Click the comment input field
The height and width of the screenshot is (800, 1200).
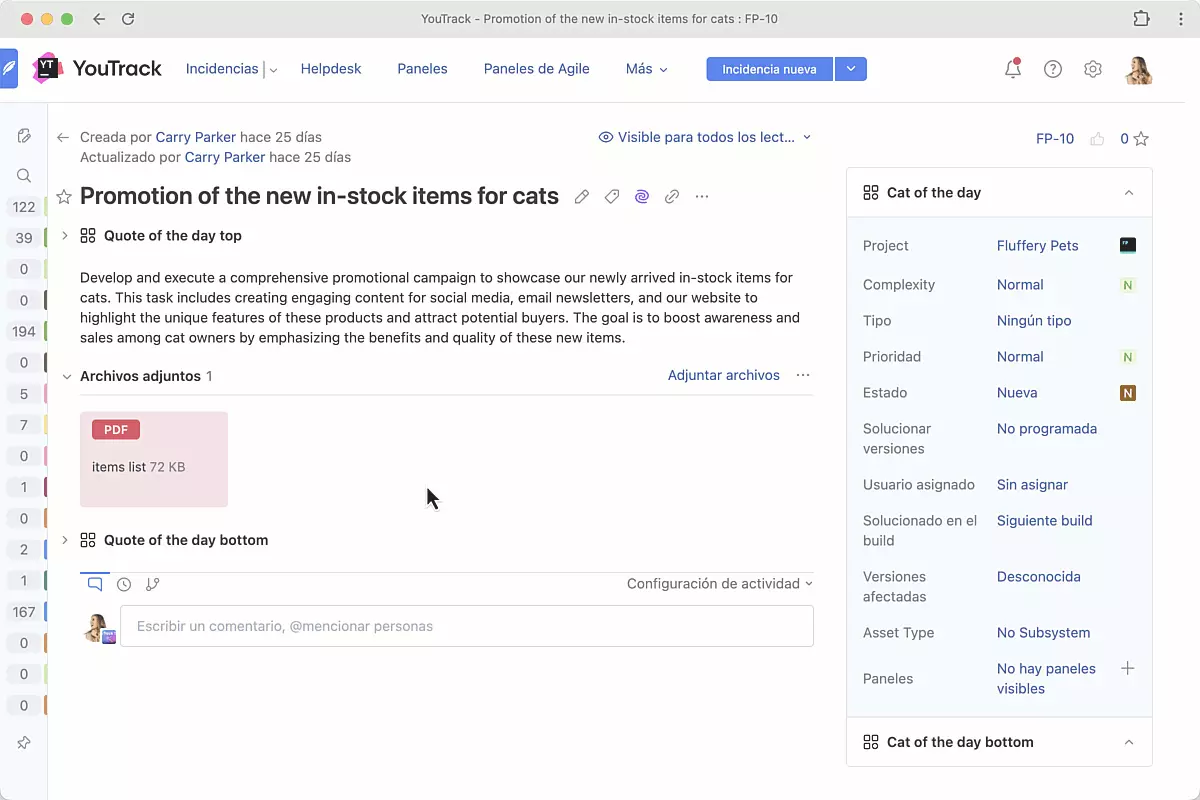tap(467, 626)
